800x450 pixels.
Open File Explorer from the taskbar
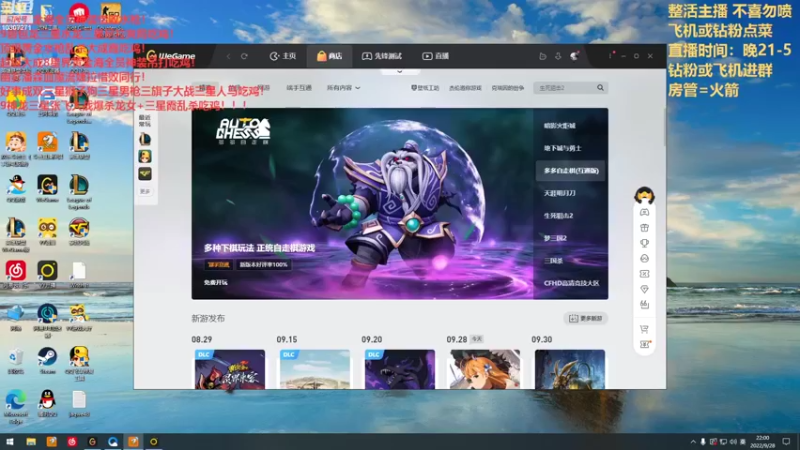coord(31,442)
